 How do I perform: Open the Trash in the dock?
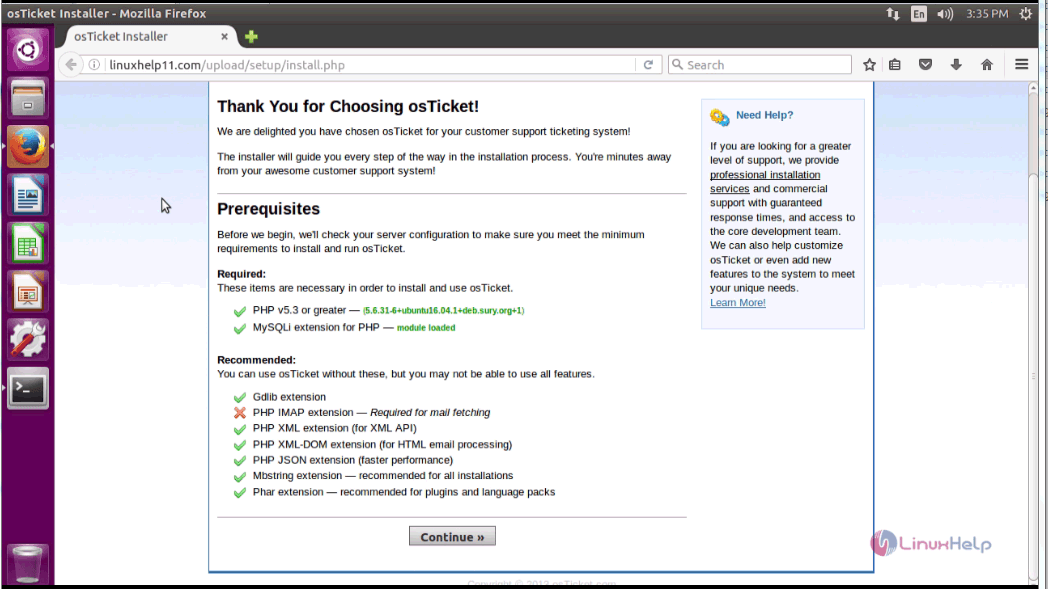[27, 564]
